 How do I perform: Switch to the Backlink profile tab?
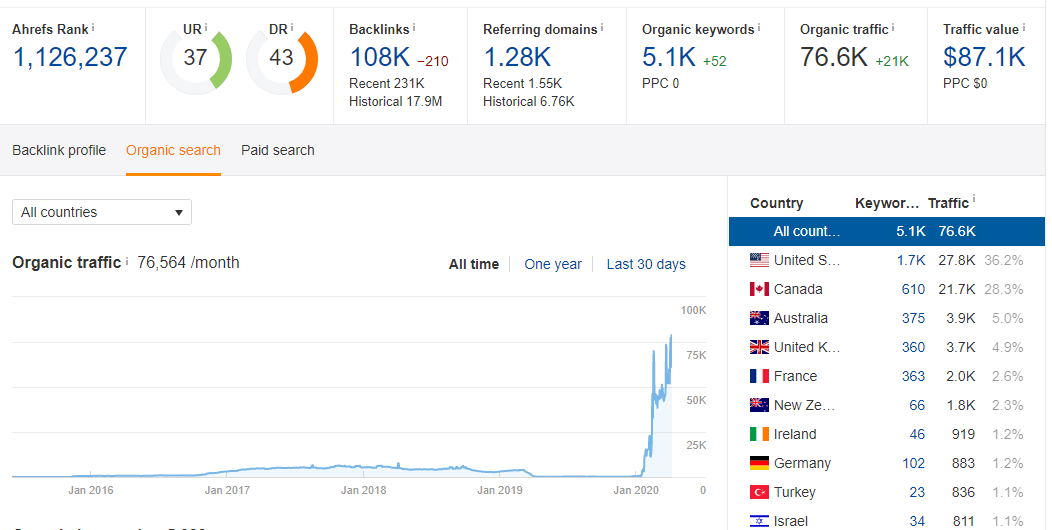(59, 150)
